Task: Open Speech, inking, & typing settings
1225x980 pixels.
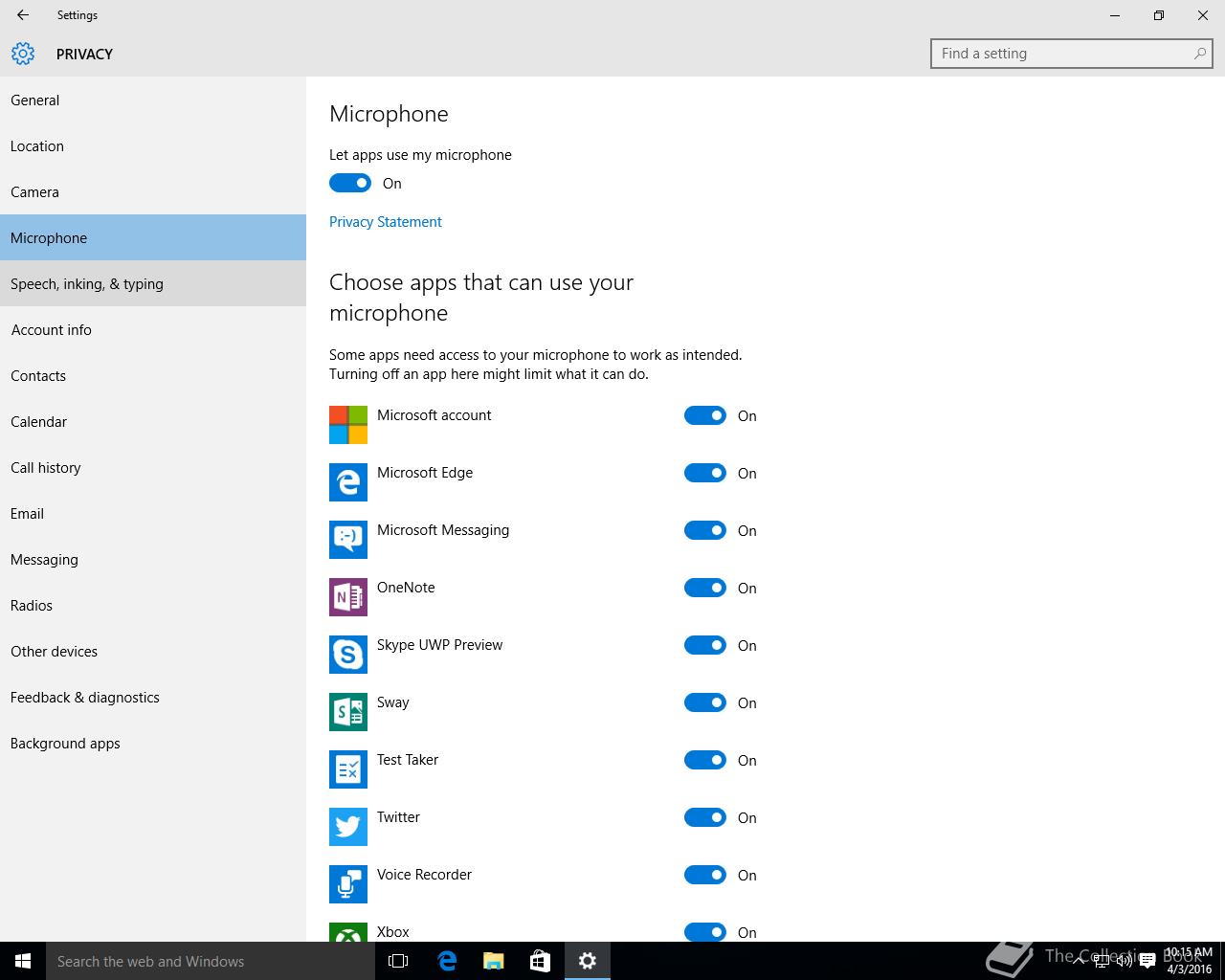Action: [x=153, y=283]
